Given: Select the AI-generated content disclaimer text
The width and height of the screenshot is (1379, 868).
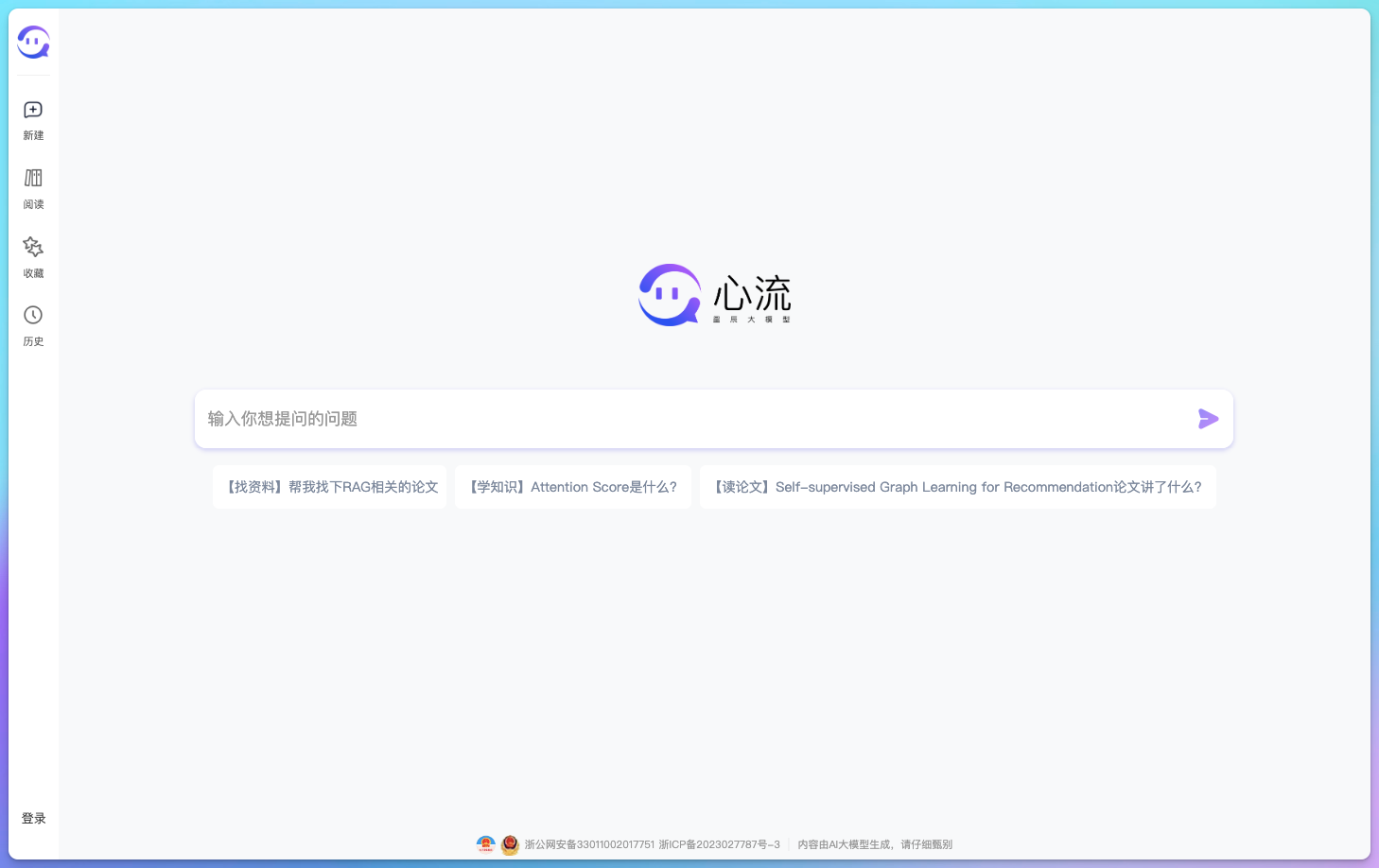Looking at the screenshot, I should click(873, 844).
